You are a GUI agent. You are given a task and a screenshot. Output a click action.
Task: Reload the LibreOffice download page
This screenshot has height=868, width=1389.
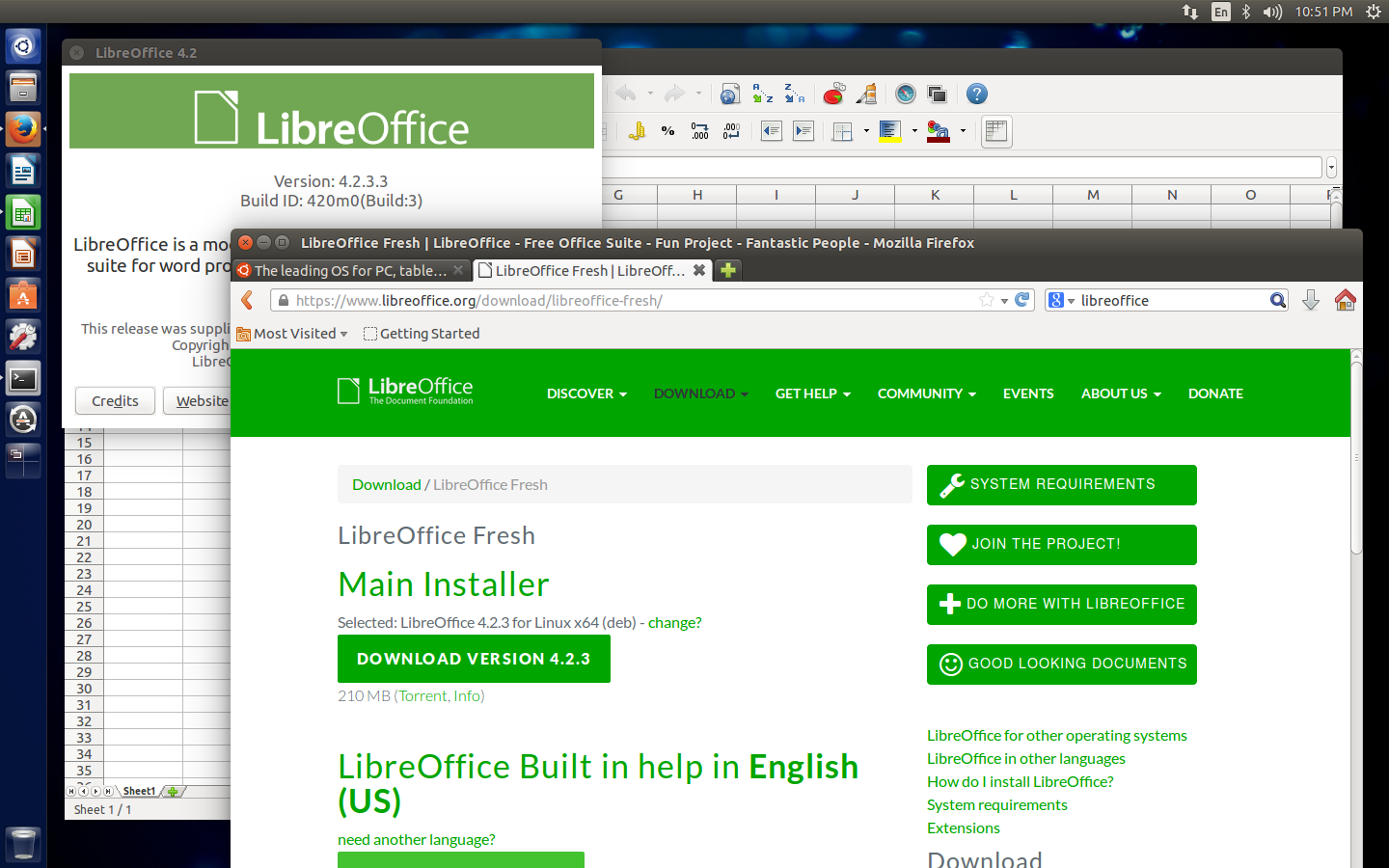(1022, 300)
